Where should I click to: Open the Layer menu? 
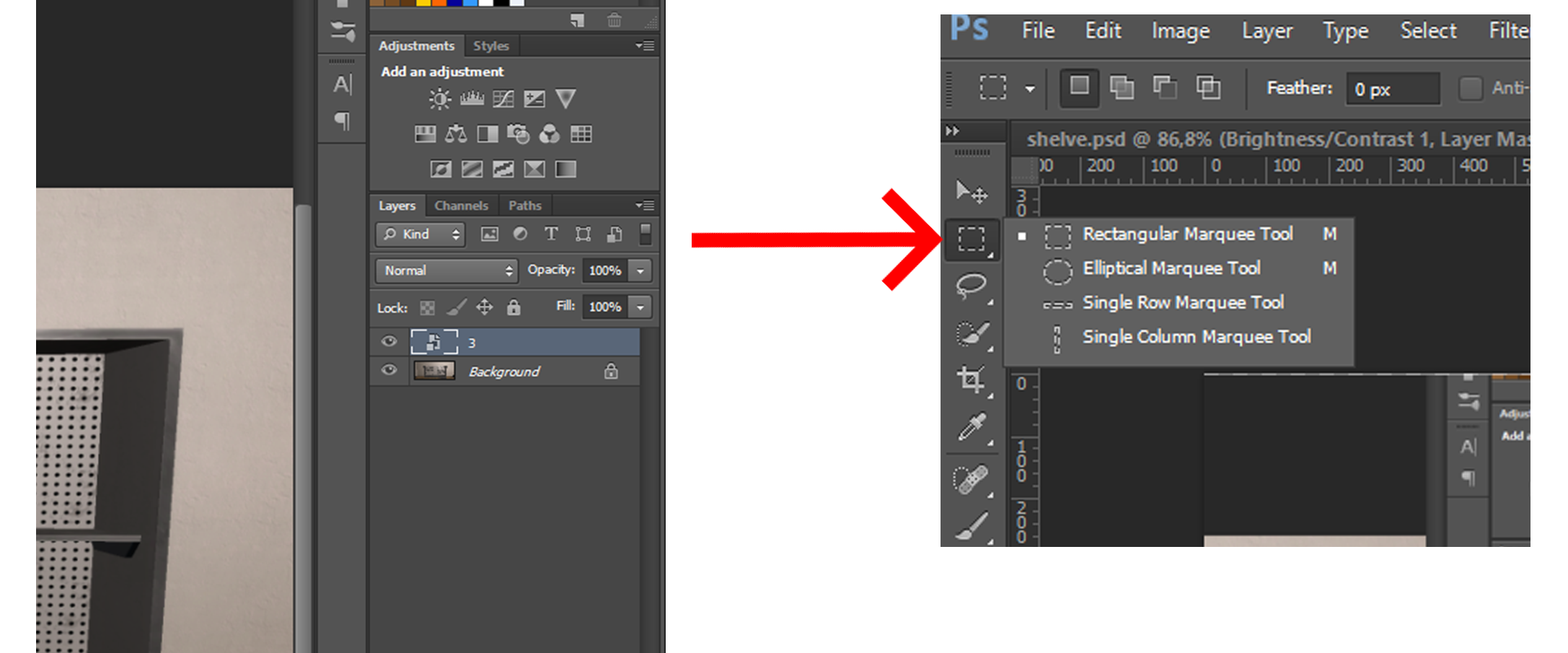[x=1267, y=30]
